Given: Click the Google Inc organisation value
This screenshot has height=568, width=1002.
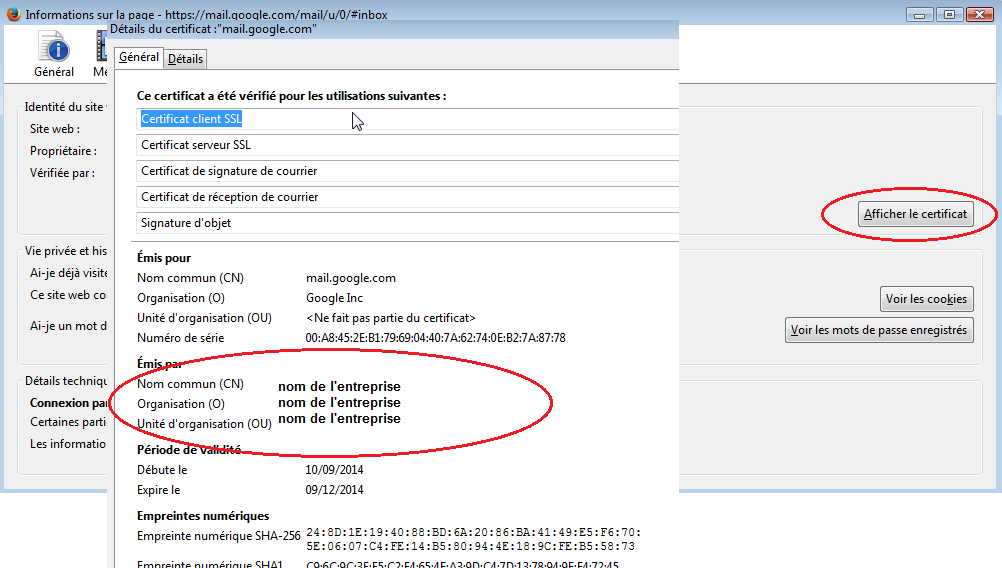Looking at the screenshot, I should pyautogui.click(x=334, y=298).
